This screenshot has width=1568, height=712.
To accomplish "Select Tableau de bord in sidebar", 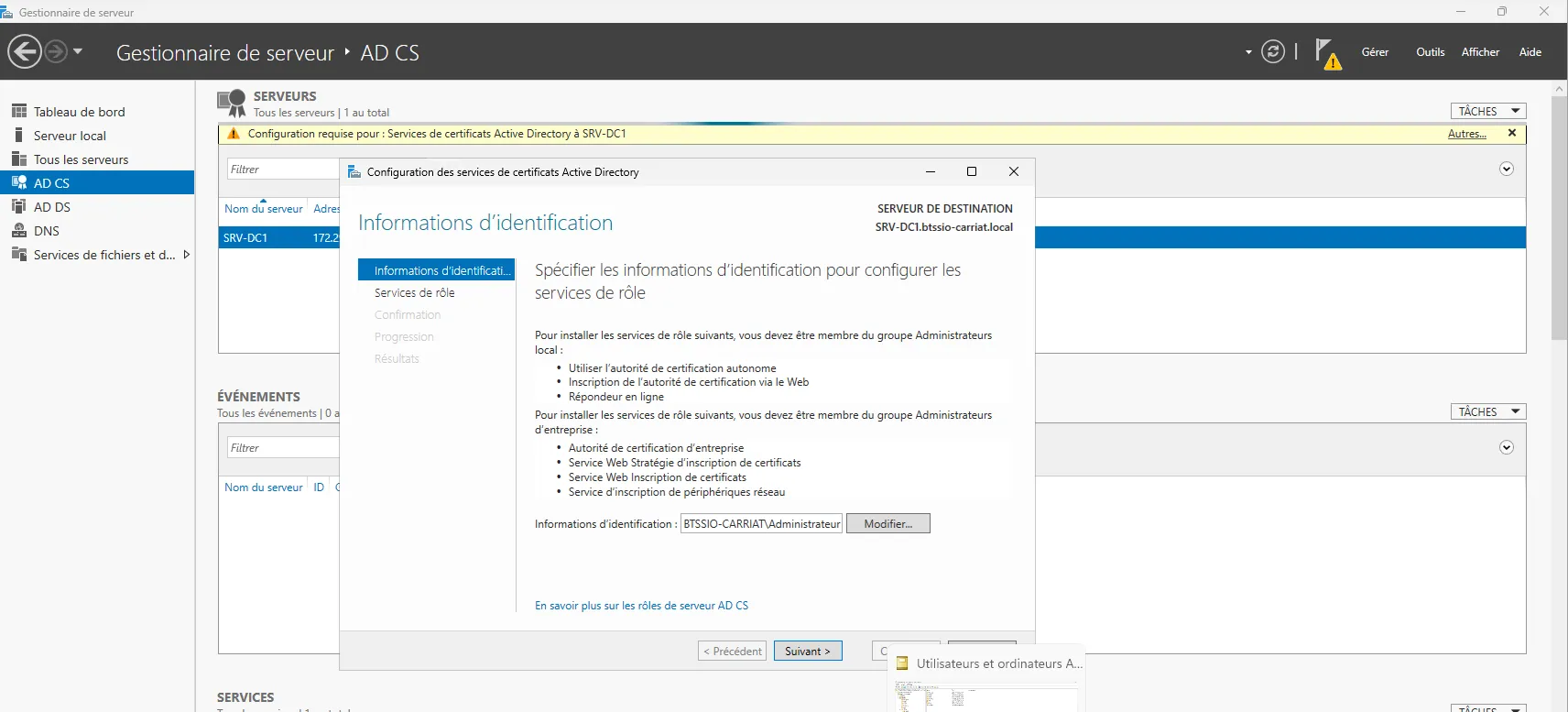I will (x=79, y=112).
